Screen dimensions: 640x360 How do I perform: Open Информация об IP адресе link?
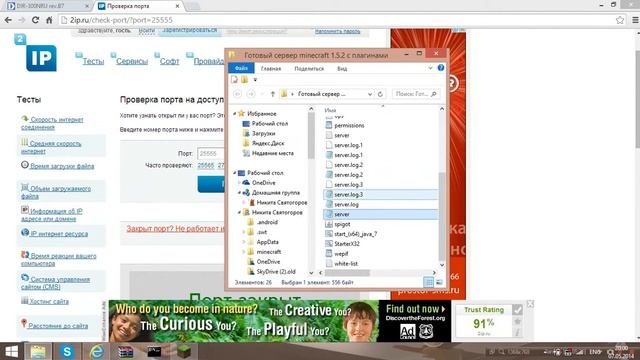(x=52, y=215)
